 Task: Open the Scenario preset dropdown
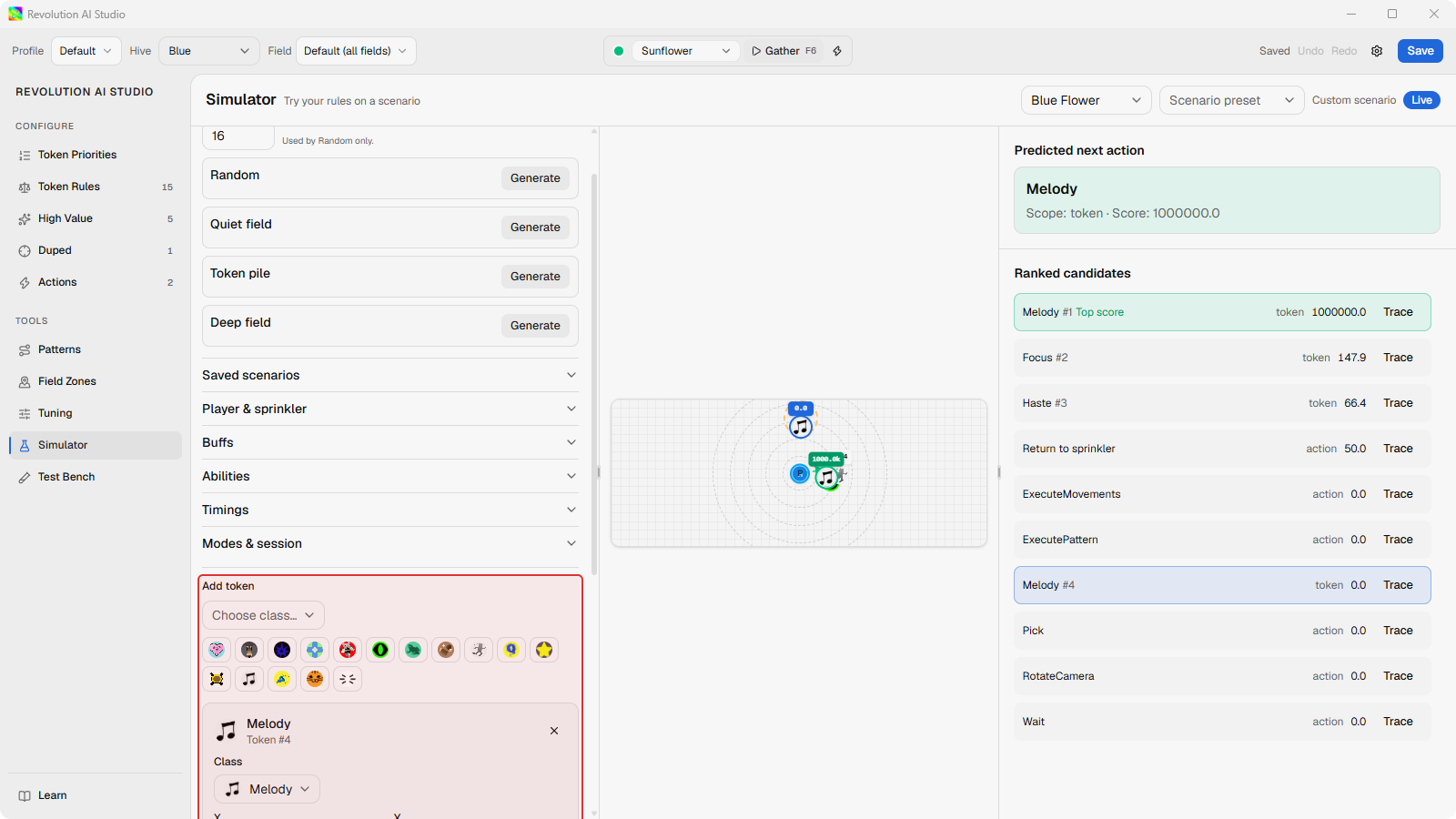(x=1231, y=100)
